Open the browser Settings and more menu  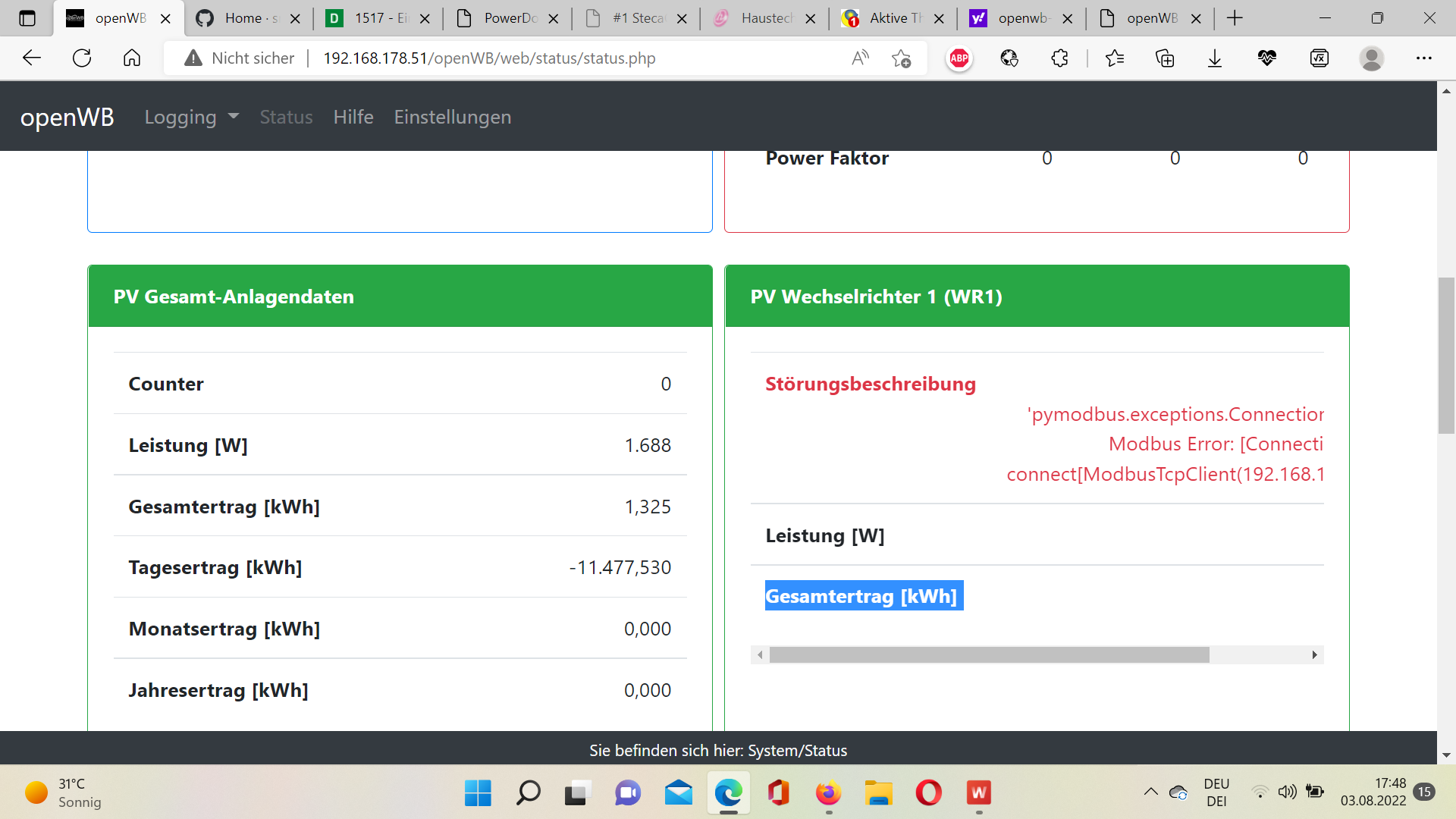coord(1423,58)
